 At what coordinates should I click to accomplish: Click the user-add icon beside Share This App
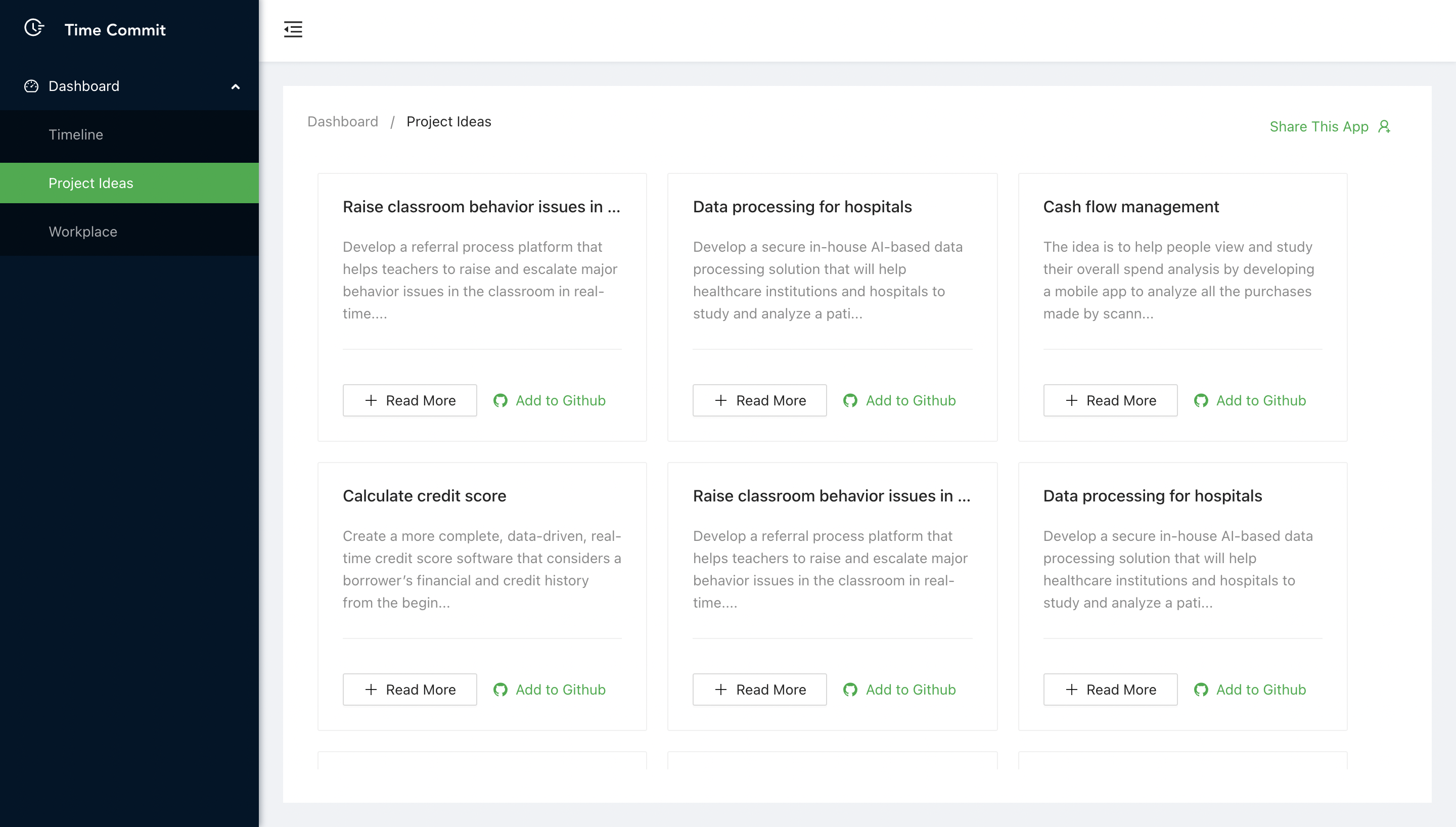point(1384,127)
